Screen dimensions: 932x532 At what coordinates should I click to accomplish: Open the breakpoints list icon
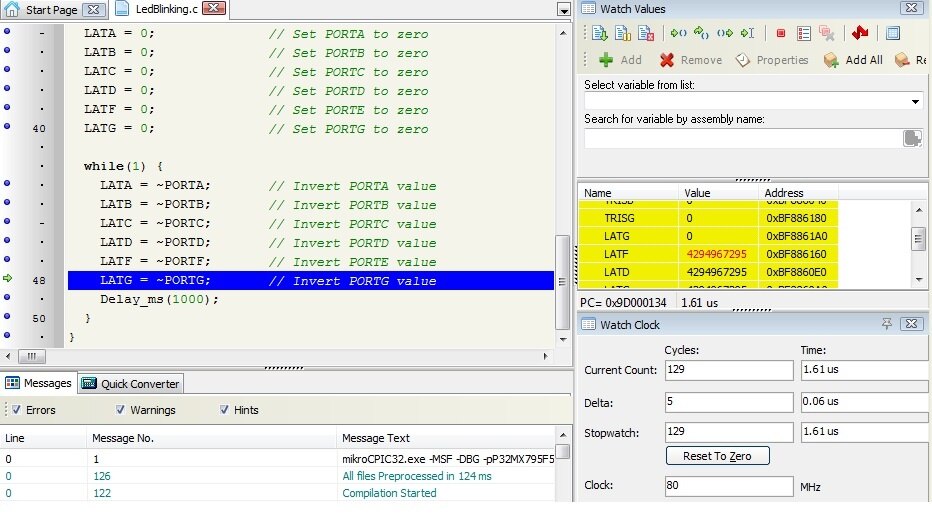pos(804,33)
